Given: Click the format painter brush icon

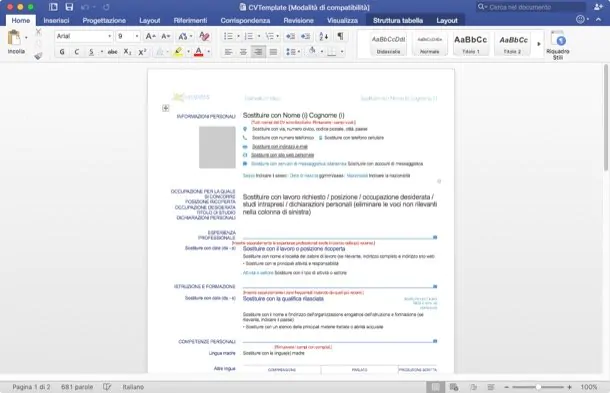Looking at the screenshot, I should [38, 56].
